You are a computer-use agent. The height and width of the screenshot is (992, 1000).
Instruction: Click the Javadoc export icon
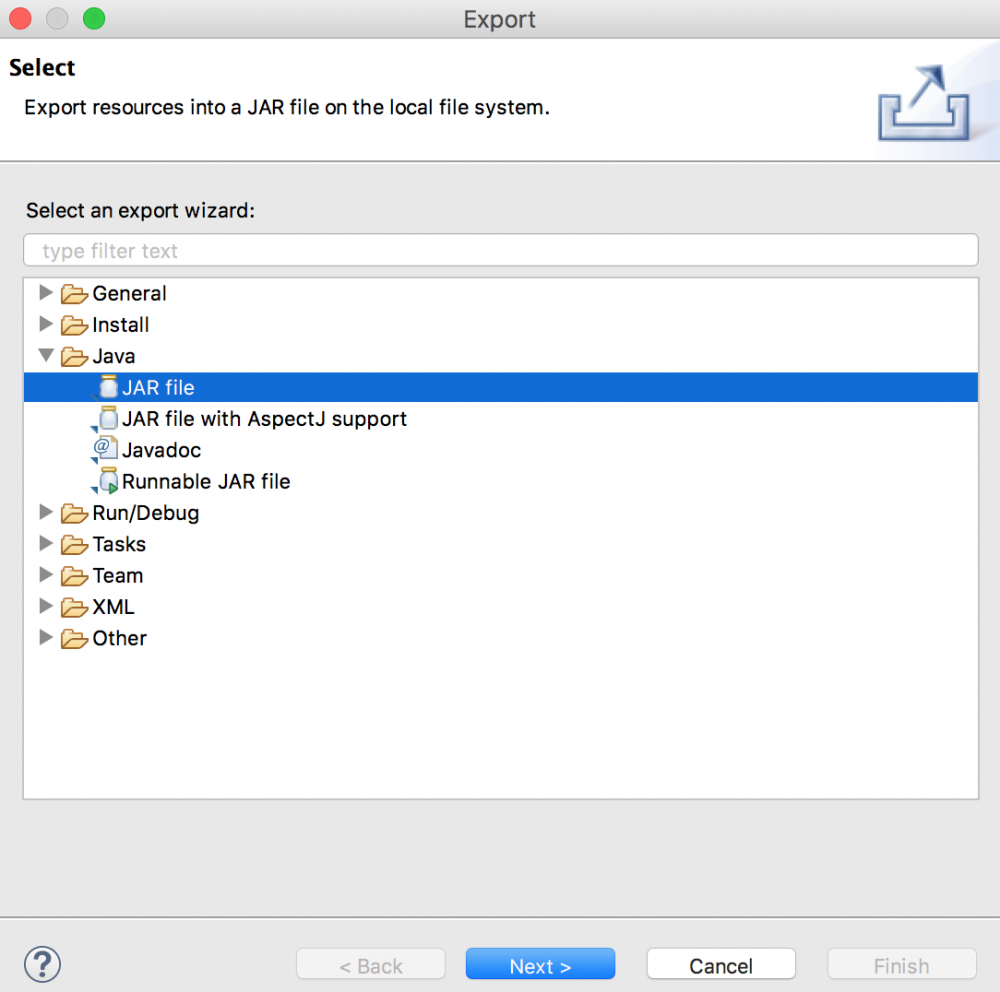105,450
